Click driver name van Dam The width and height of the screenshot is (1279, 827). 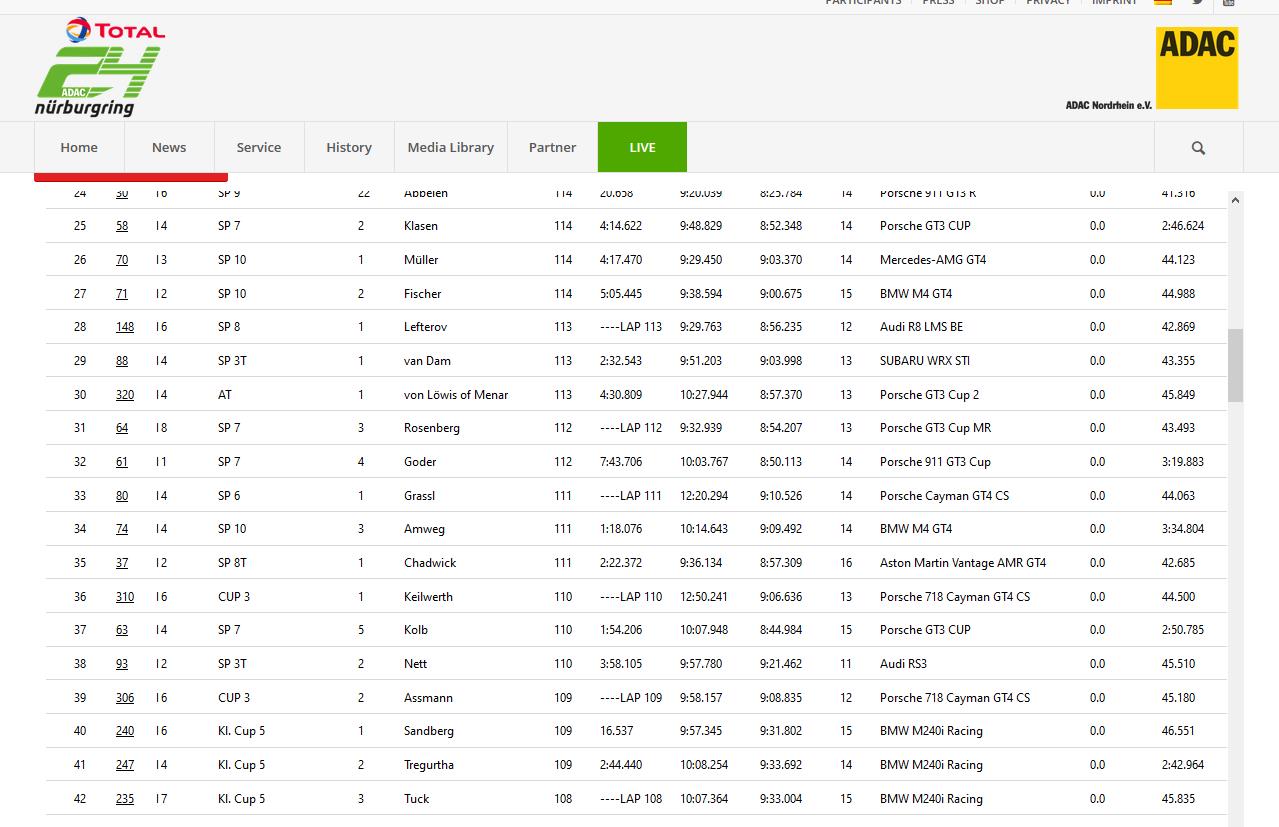click(x=427, y=361)
